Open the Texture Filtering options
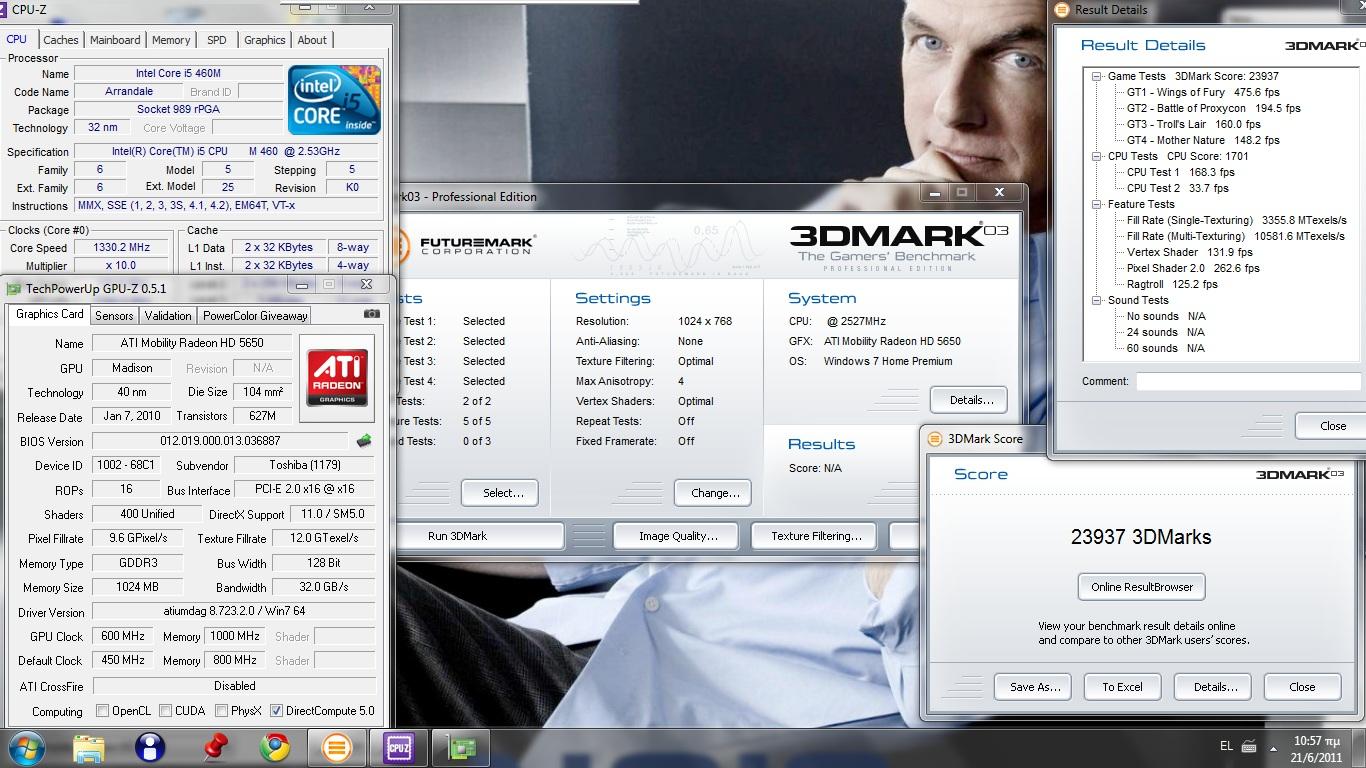The image size is (1366, 768). [x=816, y=536]
